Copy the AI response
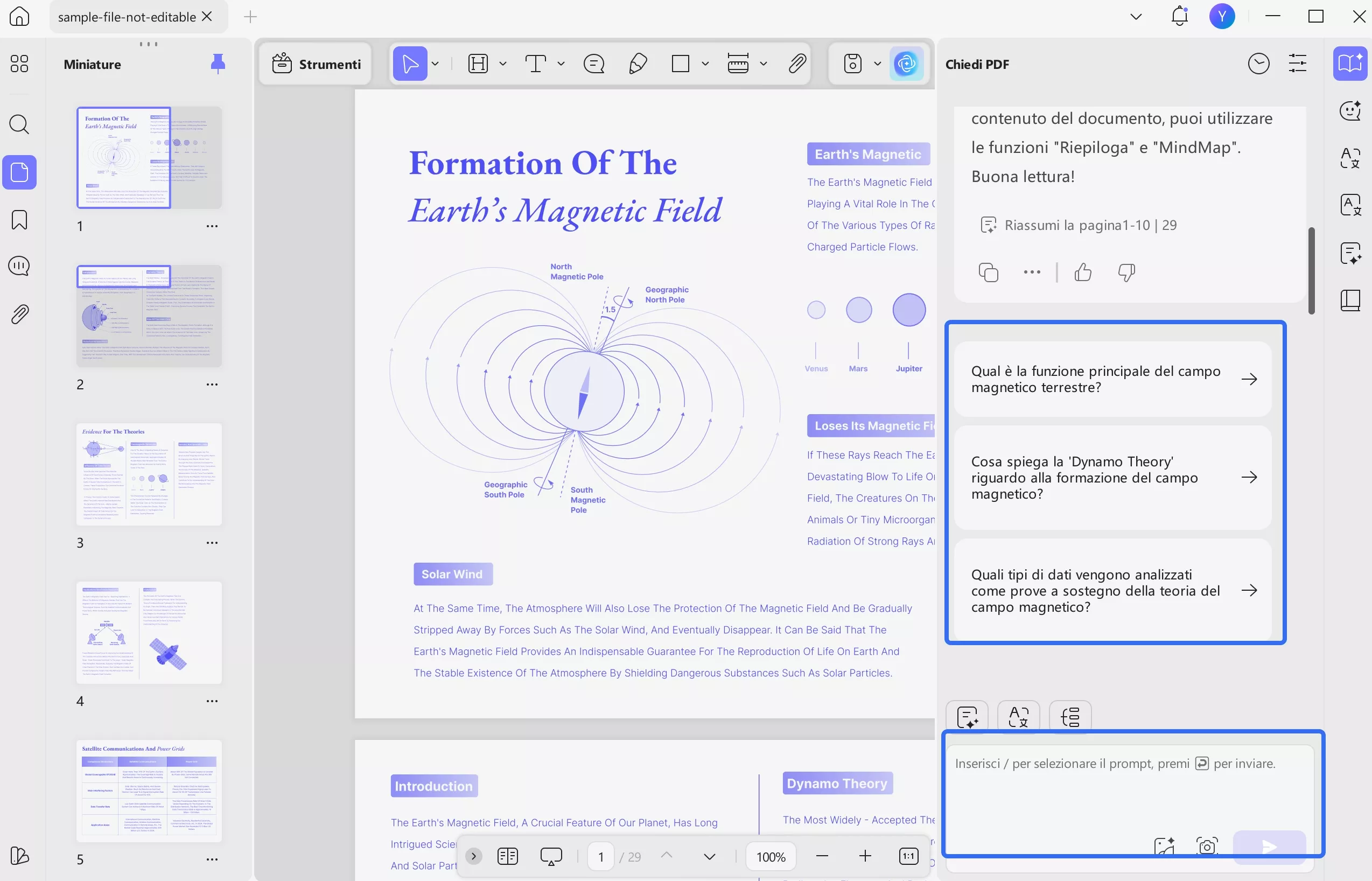 988,272
